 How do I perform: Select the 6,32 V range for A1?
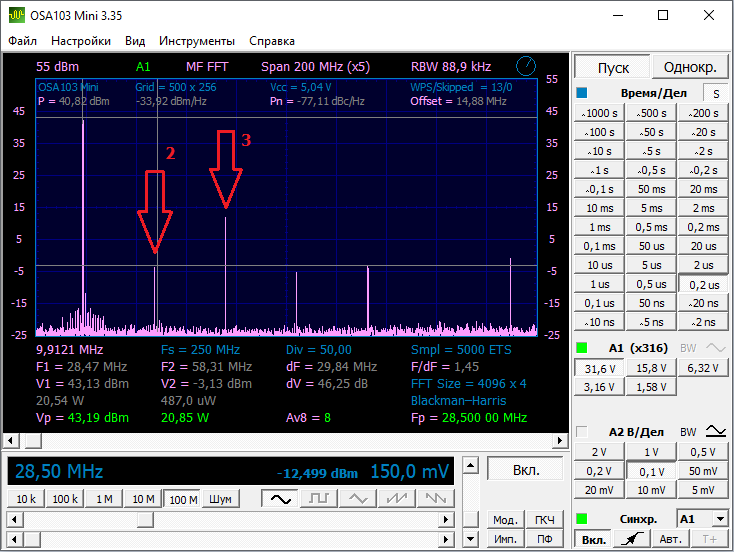(x=703, y=368)
